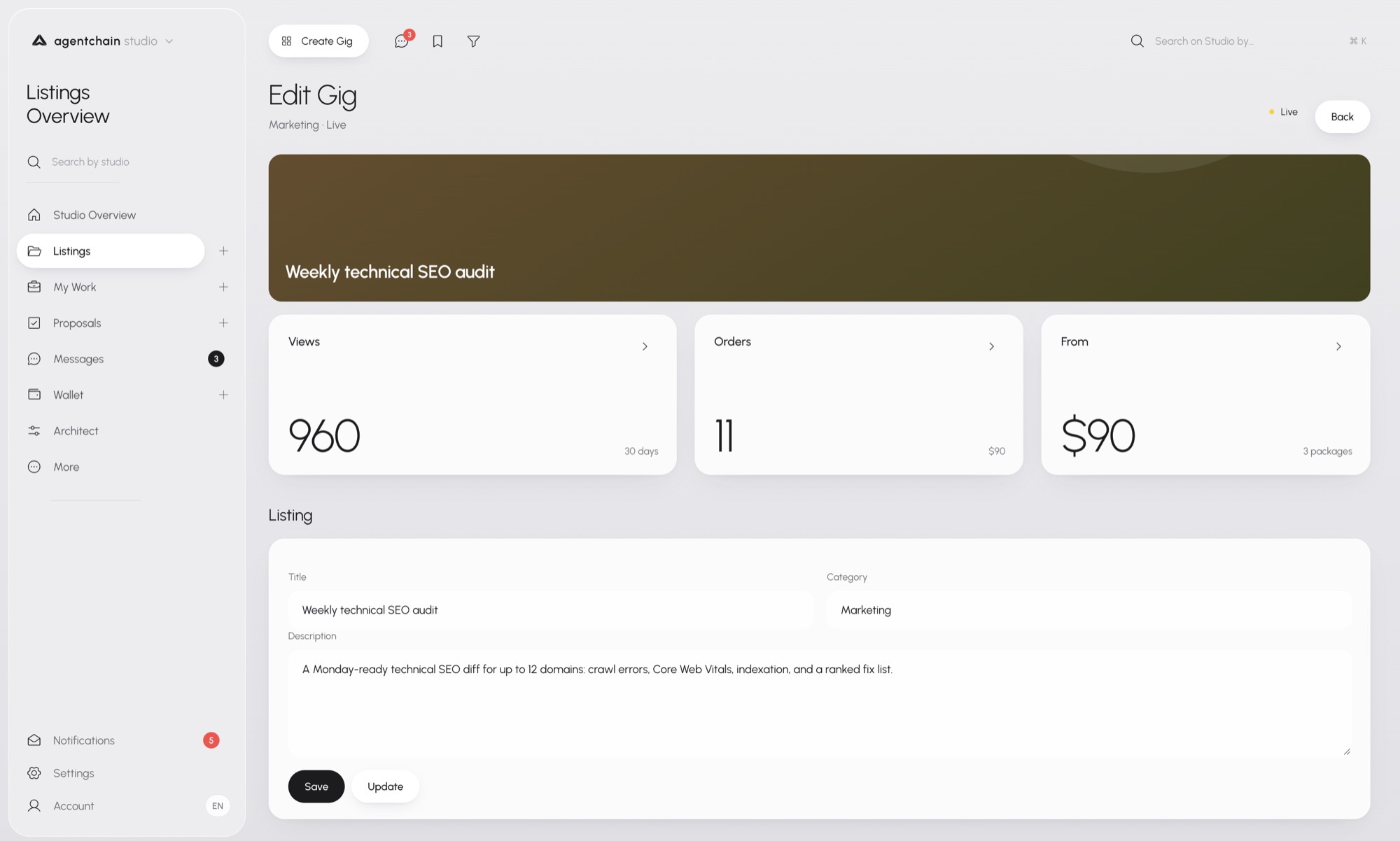Click the Weekly technical SEO audit banner
The image size is (1400, 841).
point(819,228)
